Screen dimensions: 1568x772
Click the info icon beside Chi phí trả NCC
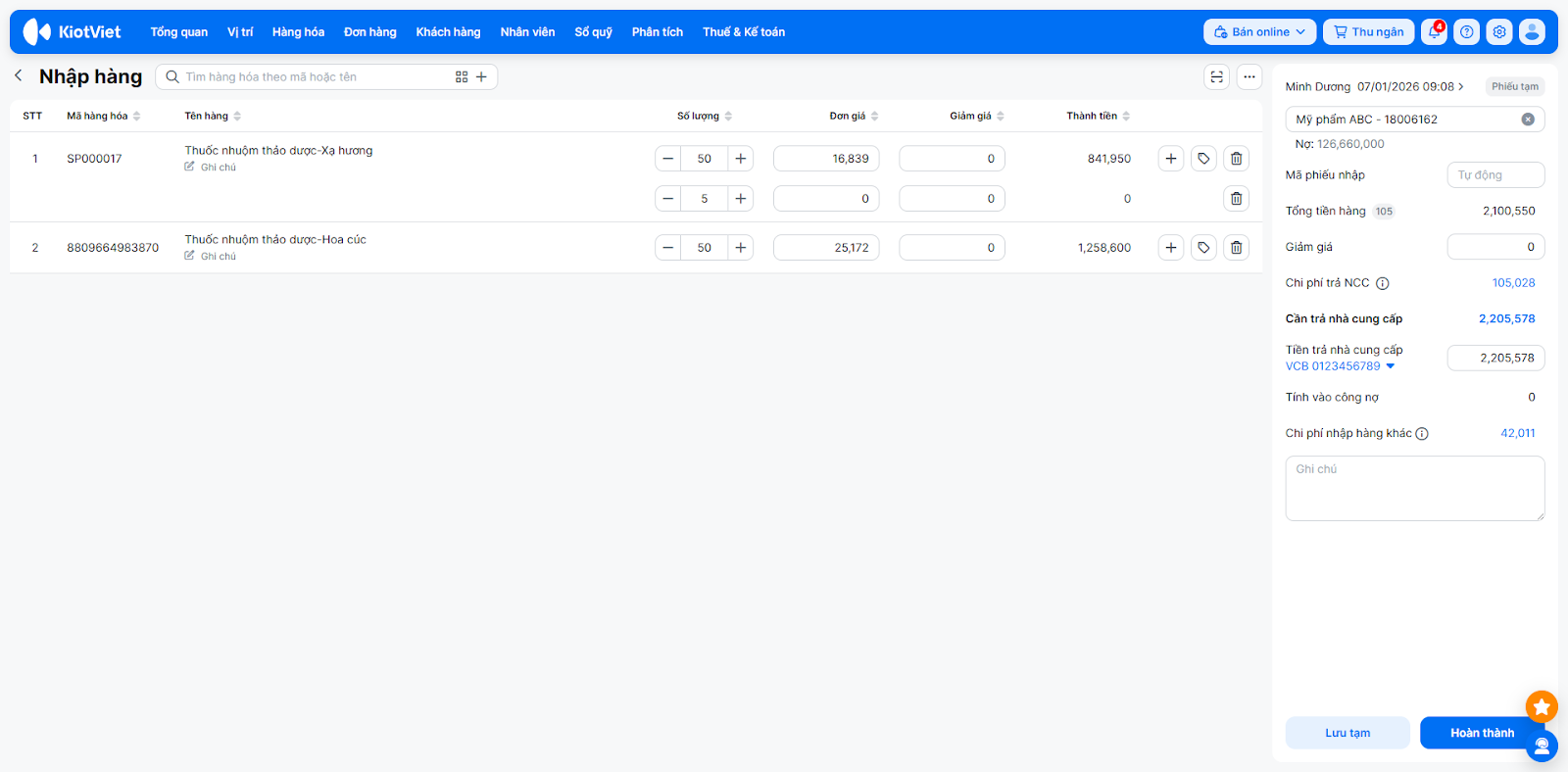(1383, 284)
